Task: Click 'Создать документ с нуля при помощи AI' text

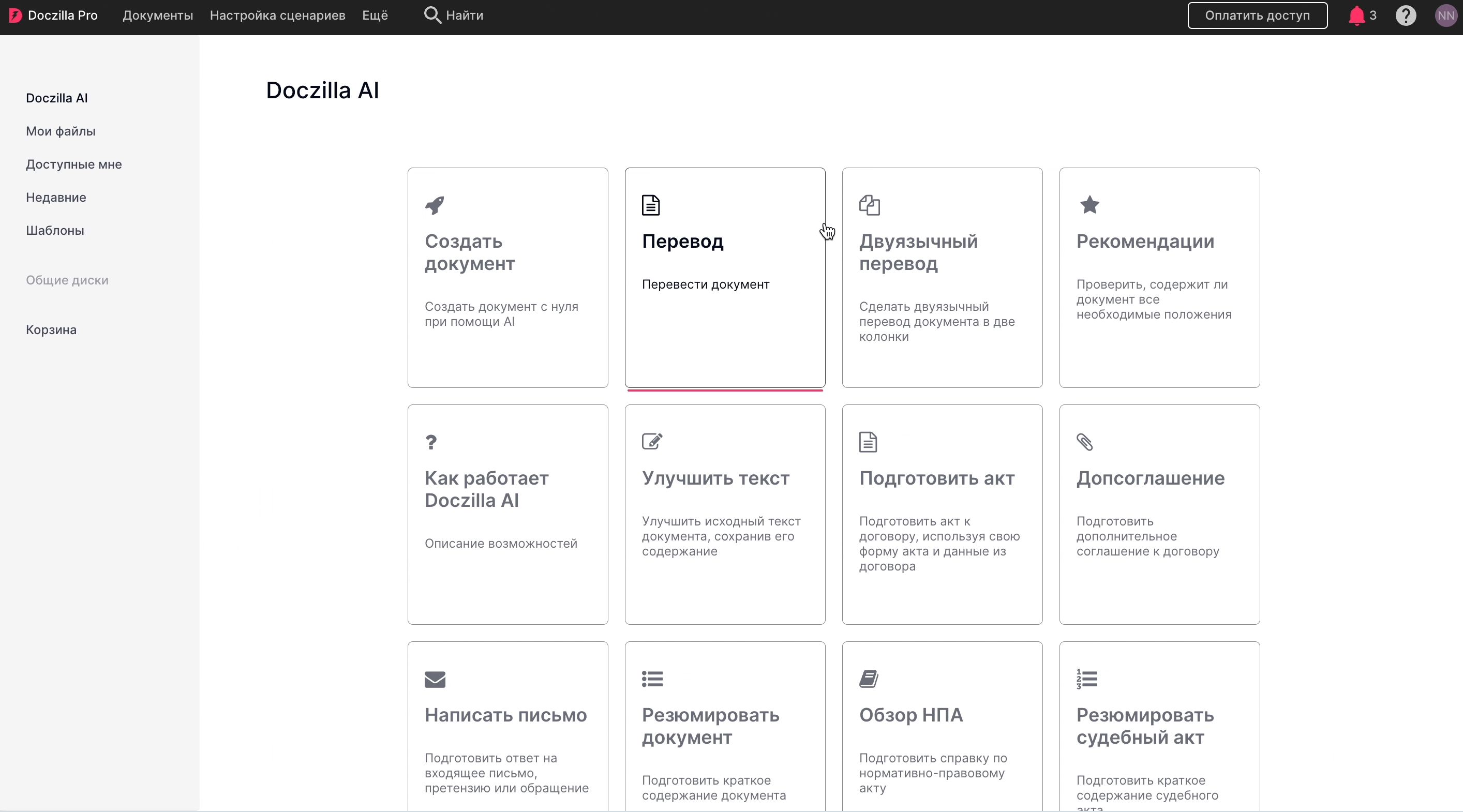Action: (x=501, y=314)
